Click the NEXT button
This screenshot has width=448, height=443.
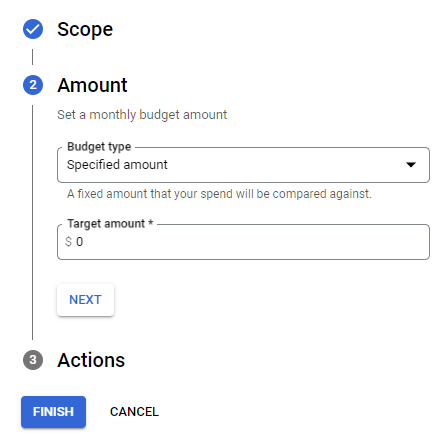pyautogui.click(x=85, y=300)
